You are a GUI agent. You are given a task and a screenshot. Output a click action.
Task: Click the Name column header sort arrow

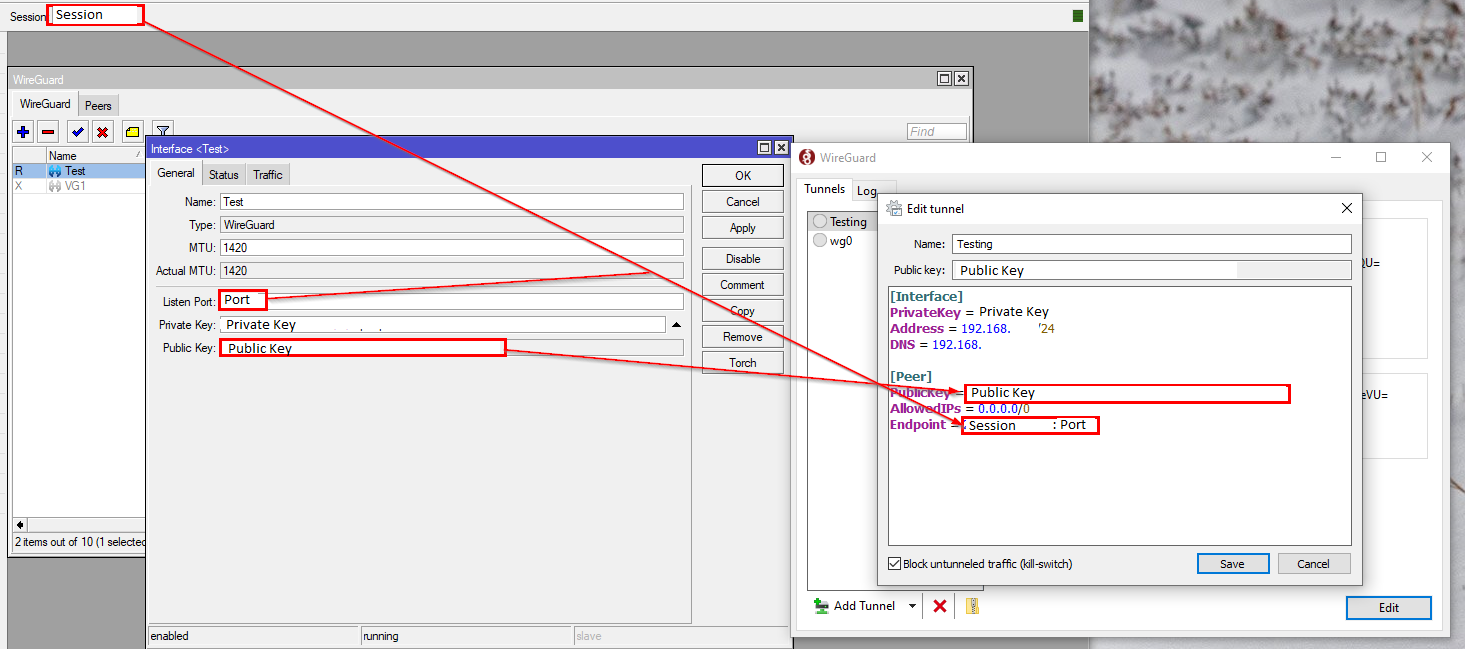pos(138,156)
